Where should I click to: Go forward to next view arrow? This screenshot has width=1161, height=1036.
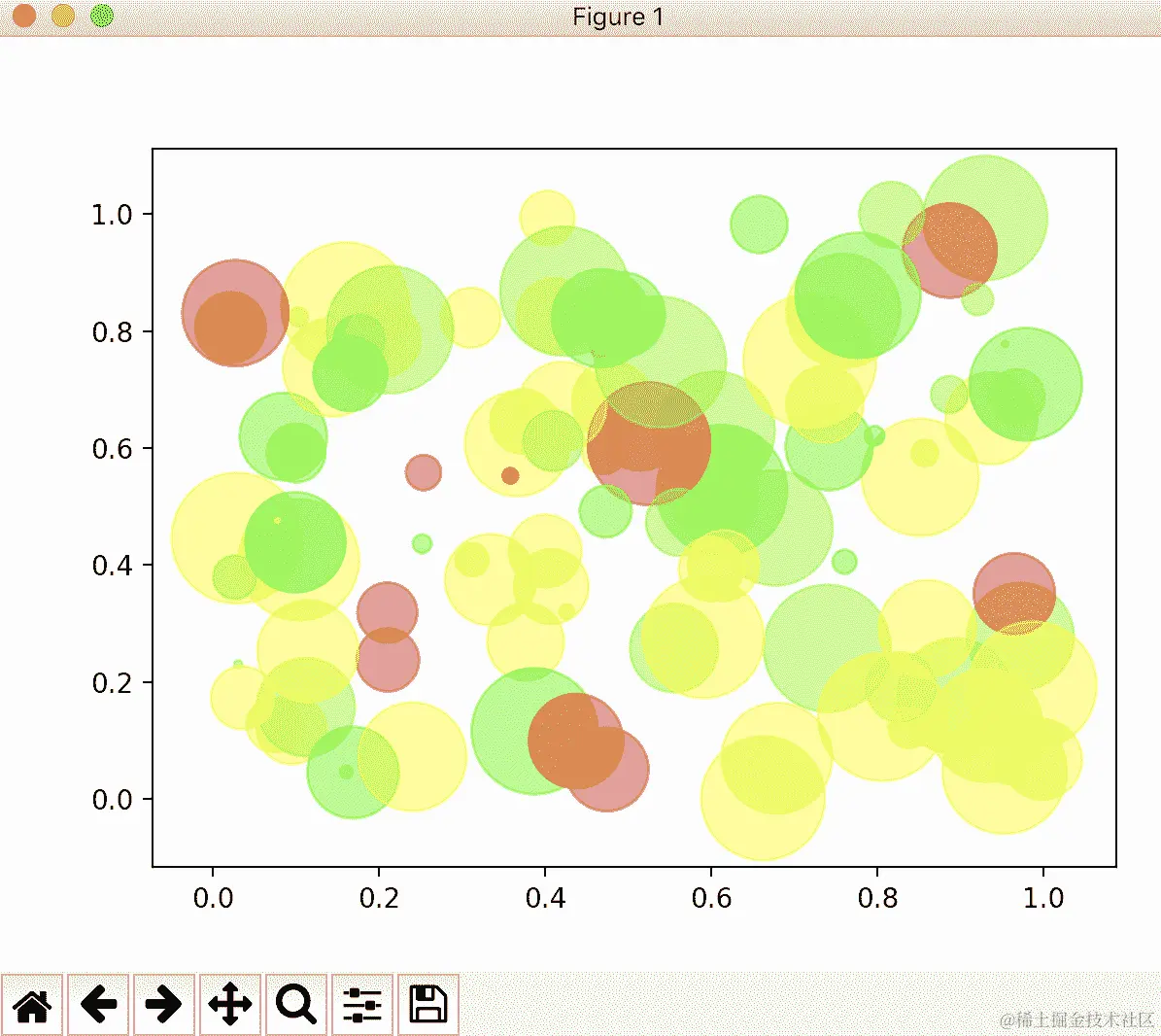[163, 1004]
